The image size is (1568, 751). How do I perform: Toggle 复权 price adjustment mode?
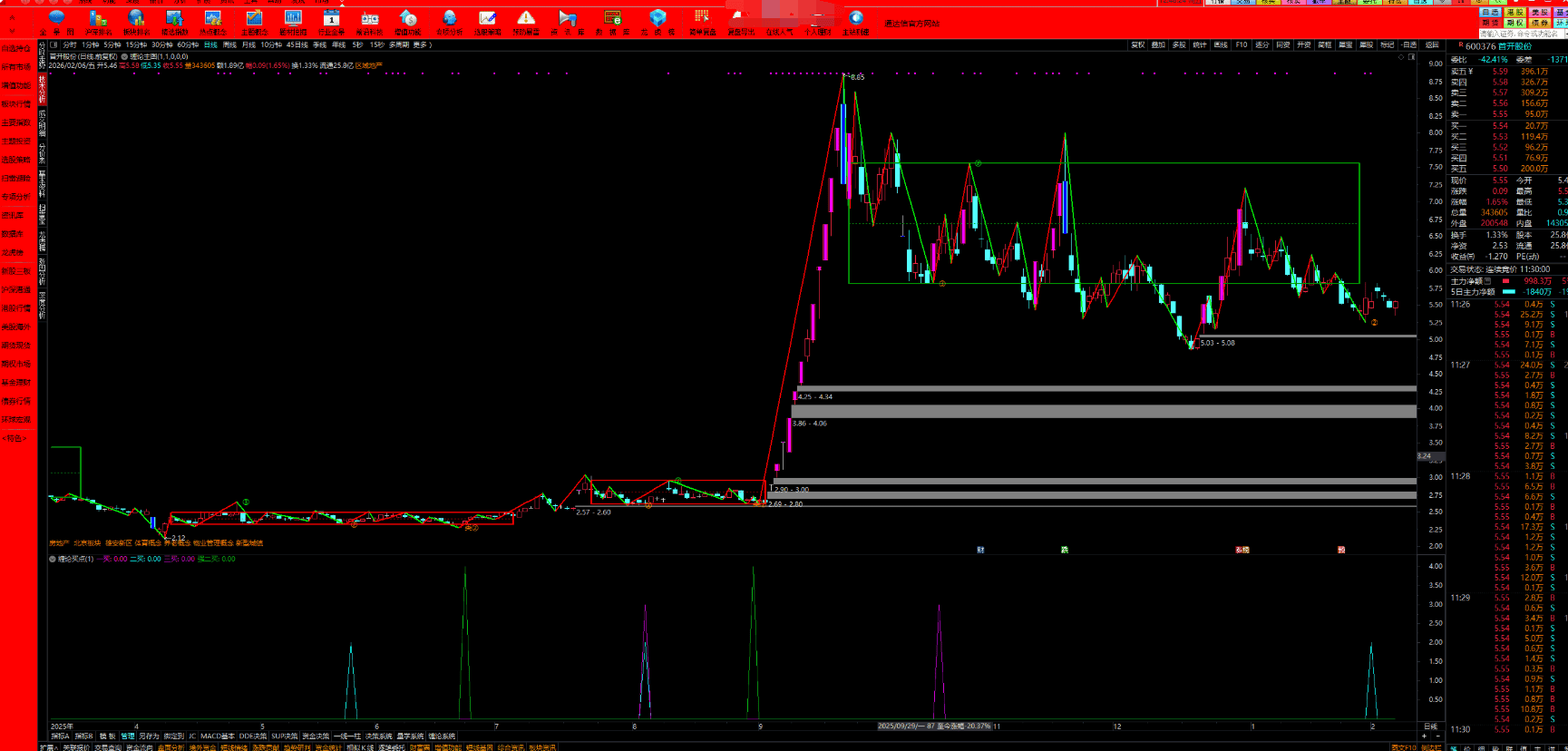pos(1137,44)
